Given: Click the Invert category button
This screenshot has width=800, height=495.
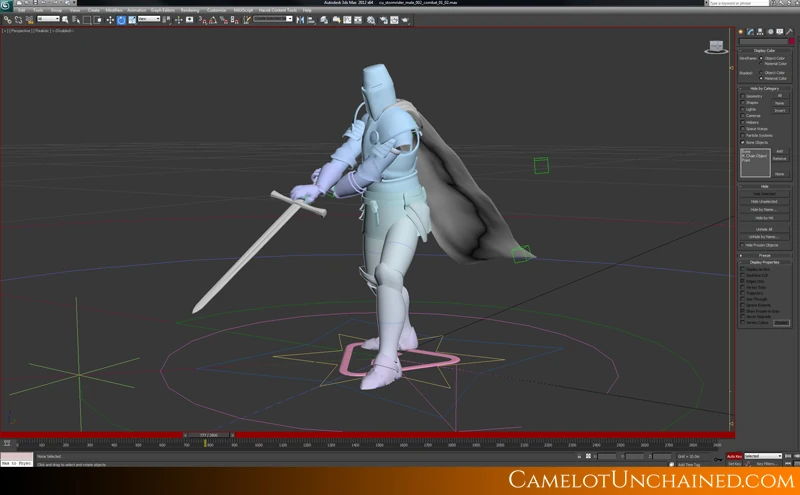Looking at the screenshot, I should click(x=781, y=110).
